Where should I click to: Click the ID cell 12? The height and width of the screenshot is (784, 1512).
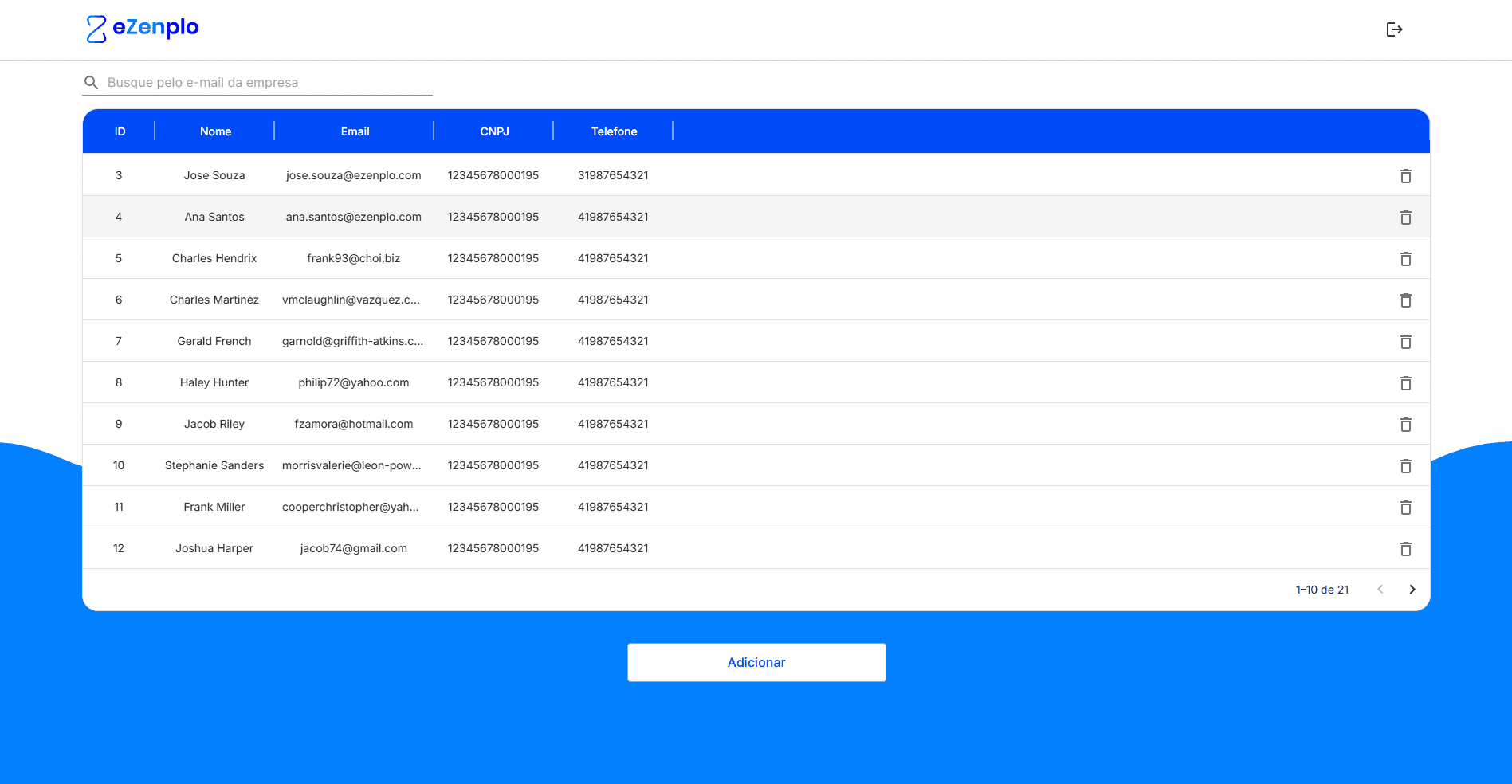coord(119,548)
